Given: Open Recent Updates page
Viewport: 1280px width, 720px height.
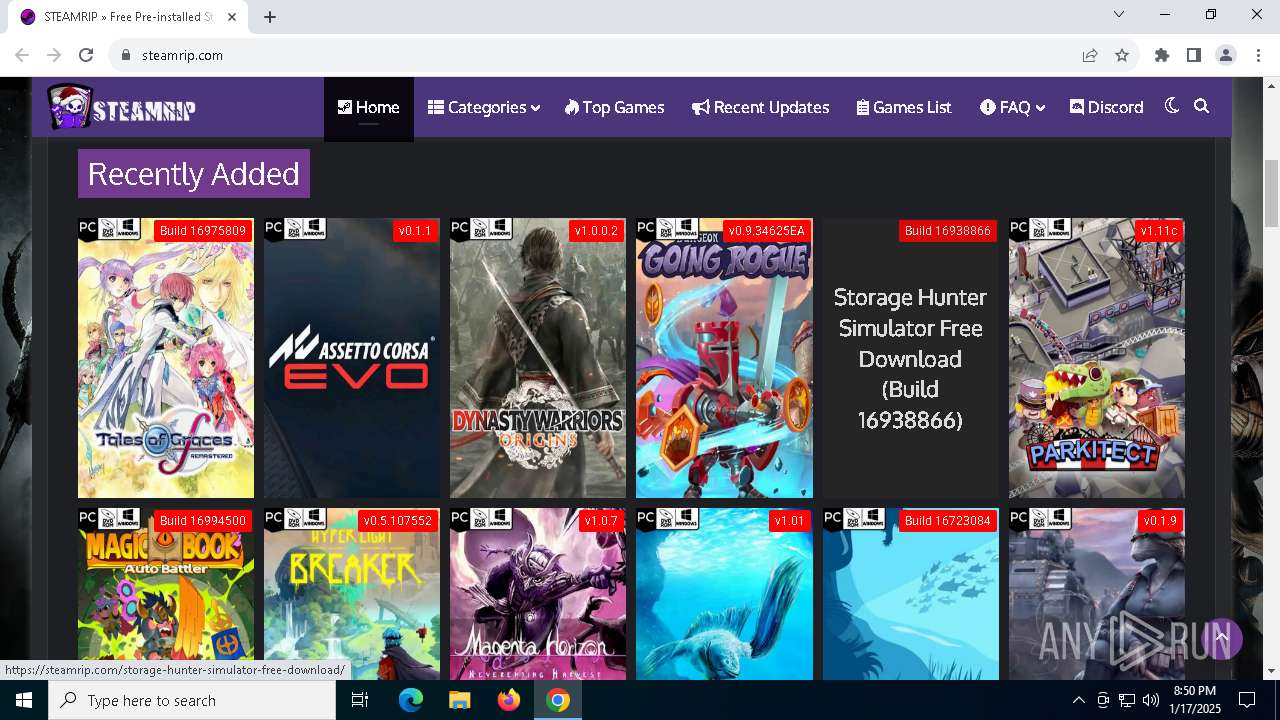Looking at the screenshot, I should click(x=761, y=108).
